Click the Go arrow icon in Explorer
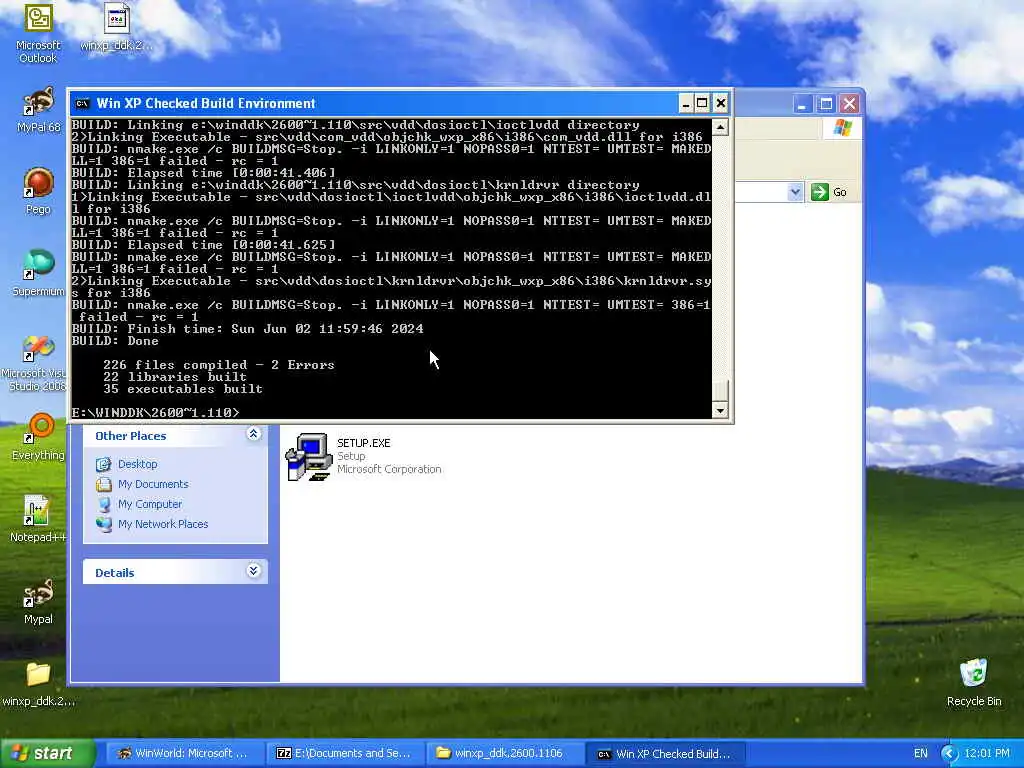This screenshot has width=1024, height=768. click(820, 192)
